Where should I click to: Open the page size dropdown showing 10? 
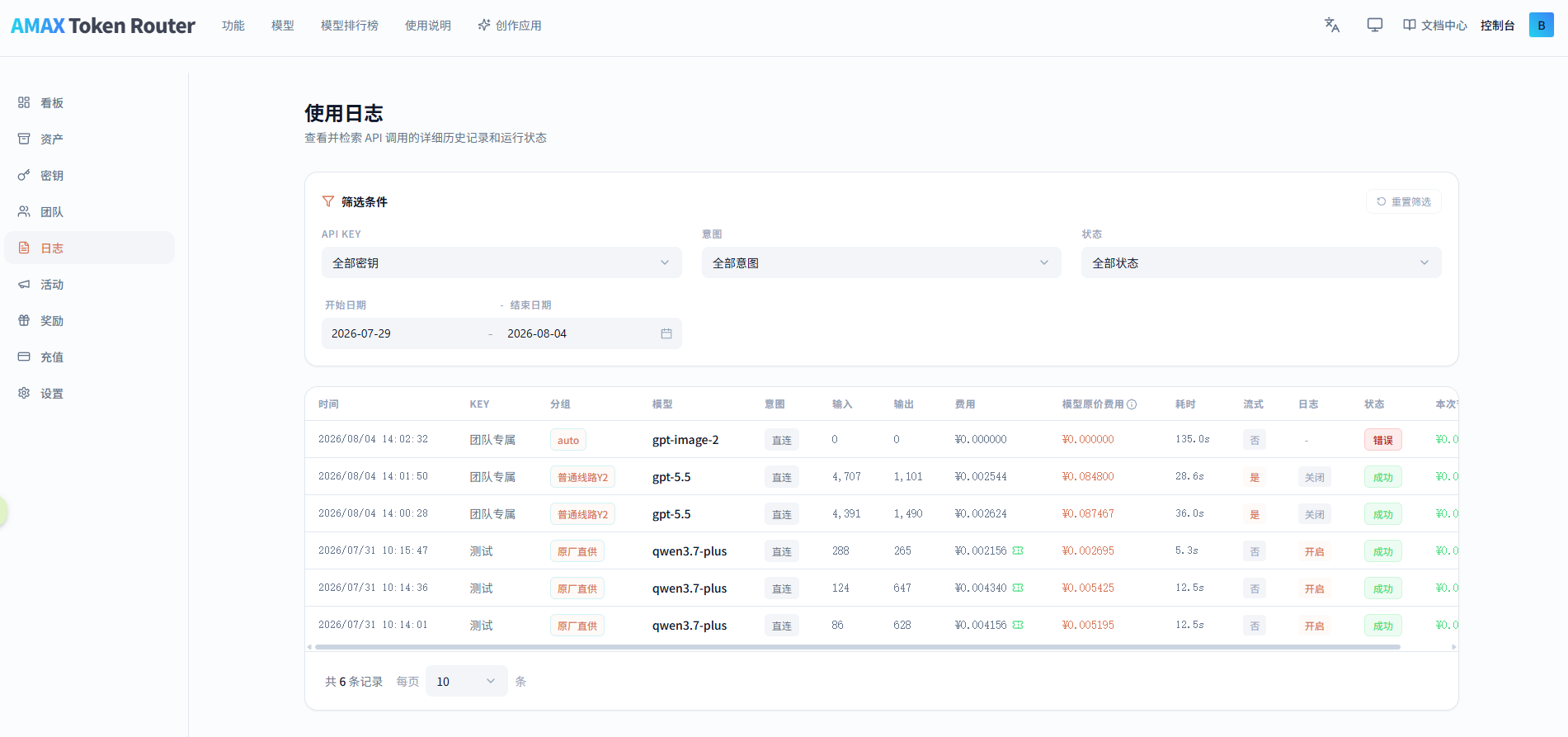(x=466, y=681)
